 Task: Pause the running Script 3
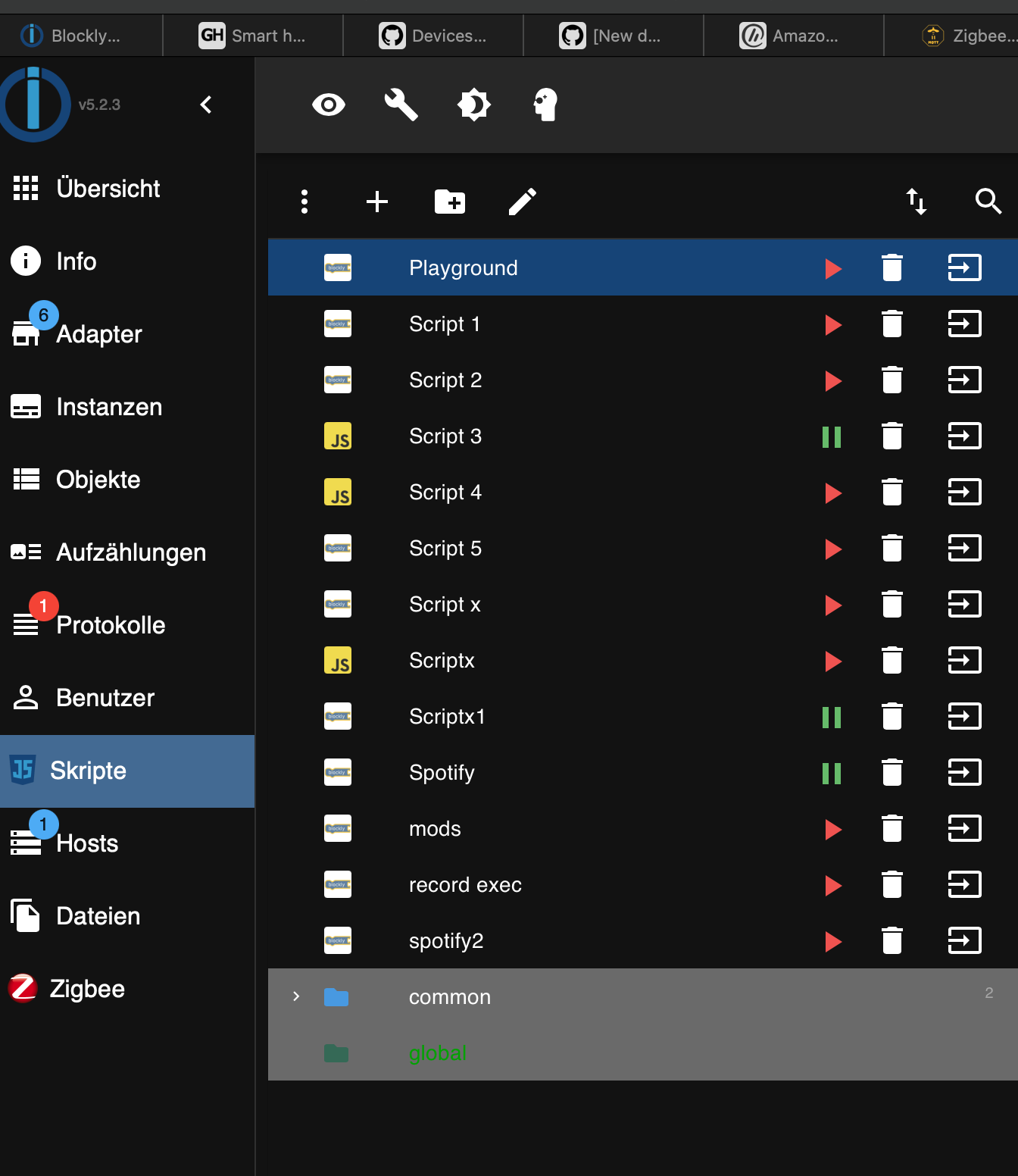[832, 436]
